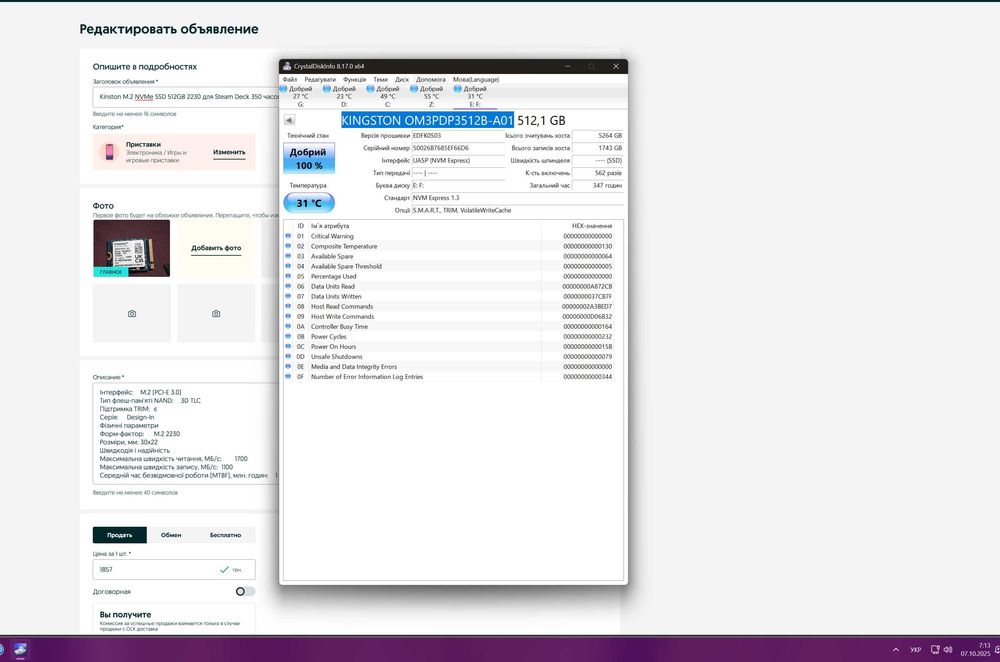Click Добавить фото to add photo
Image resolution: width=1000 pixels, height=662 pixels.
point(216,248)
